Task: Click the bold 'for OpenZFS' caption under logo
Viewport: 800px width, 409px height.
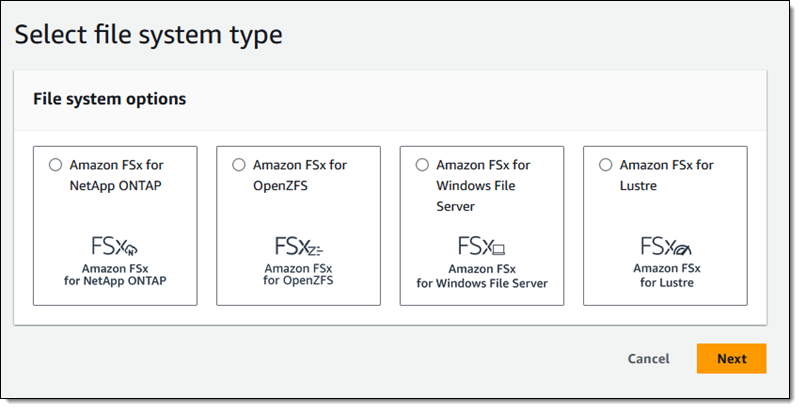Action: pyautogui.click(x=298, y=282)
